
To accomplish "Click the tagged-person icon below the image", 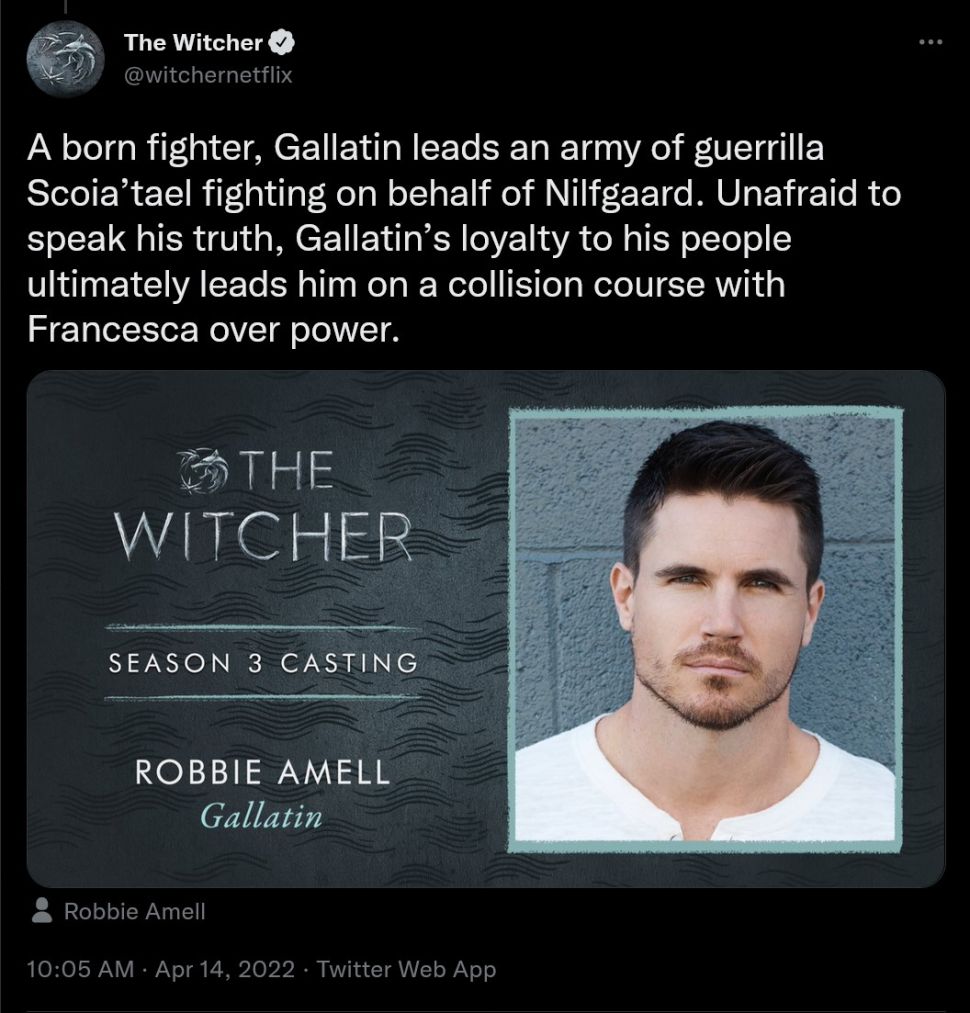I will [43, 911].
